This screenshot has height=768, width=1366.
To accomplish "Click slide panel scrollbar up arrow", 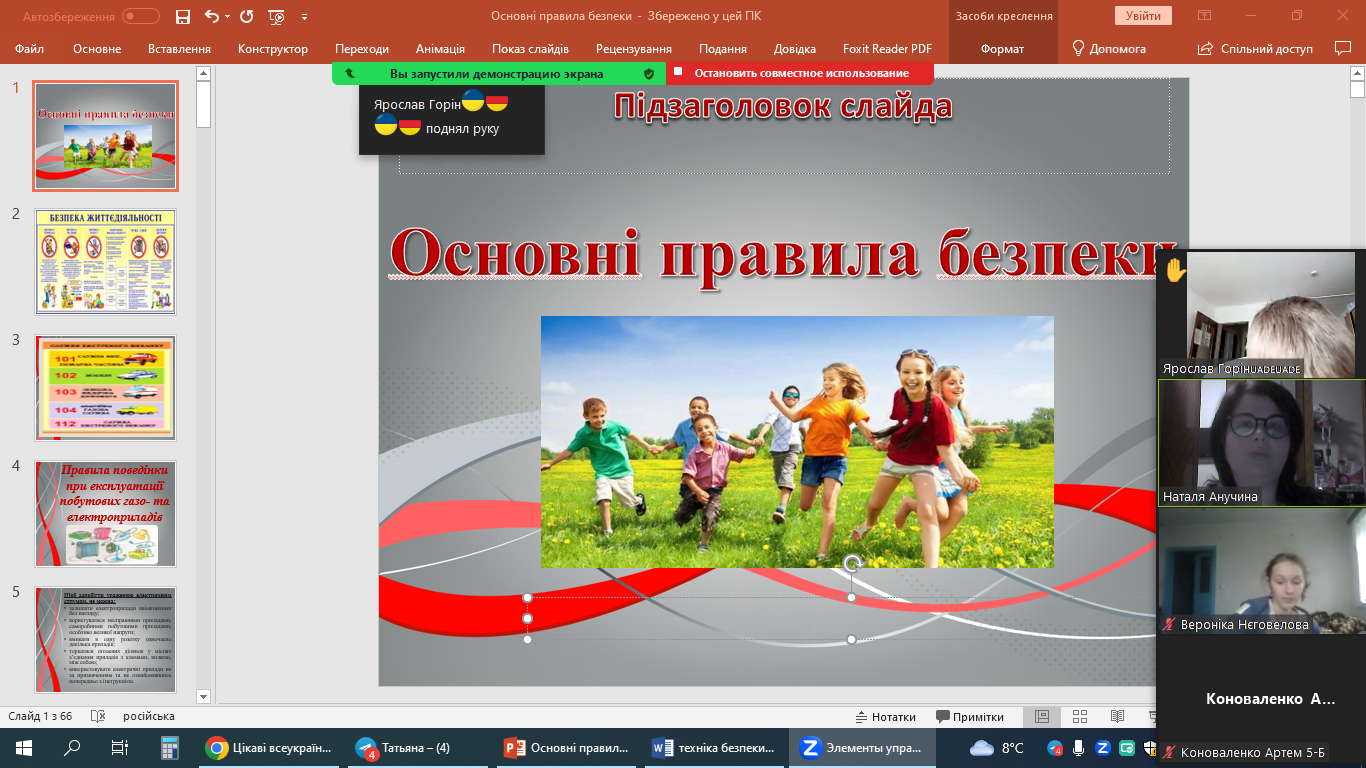I will 204,73.
